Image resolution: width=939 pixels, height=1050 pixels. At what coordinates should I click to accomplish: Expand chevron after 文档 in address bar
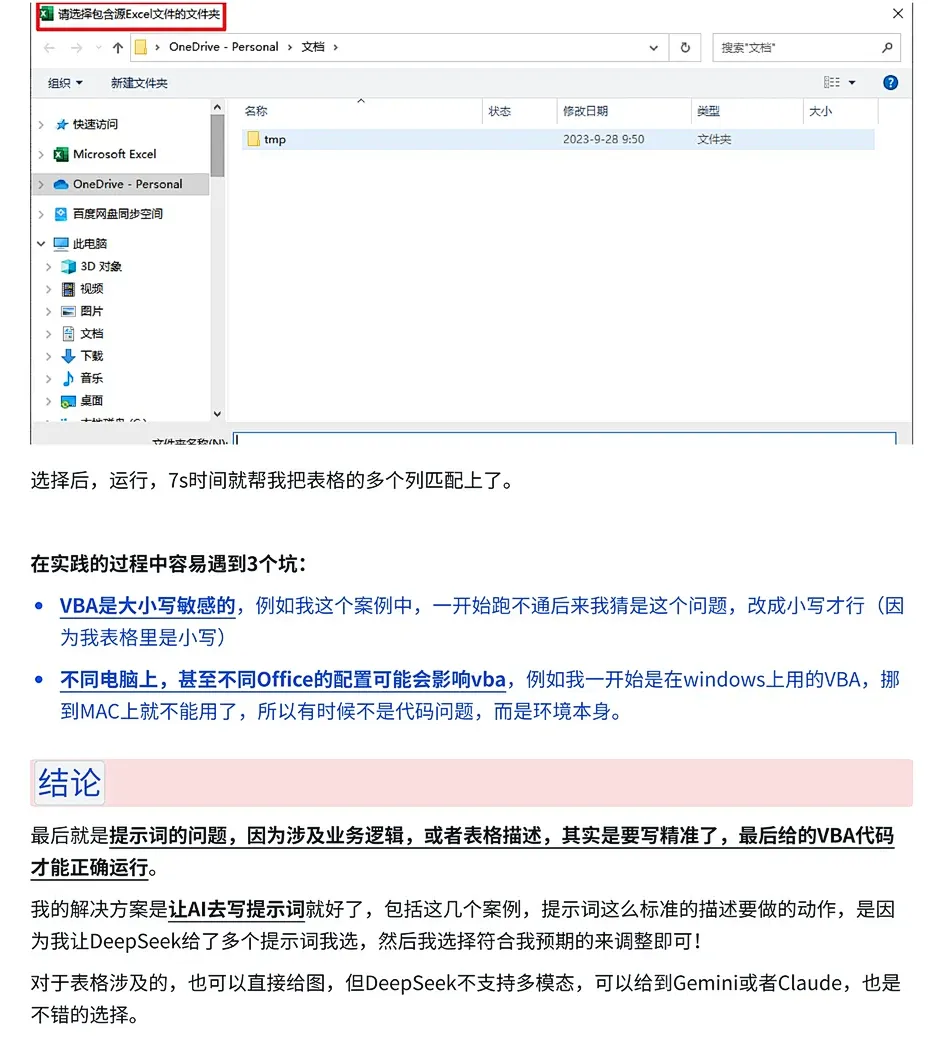[336, 47]
